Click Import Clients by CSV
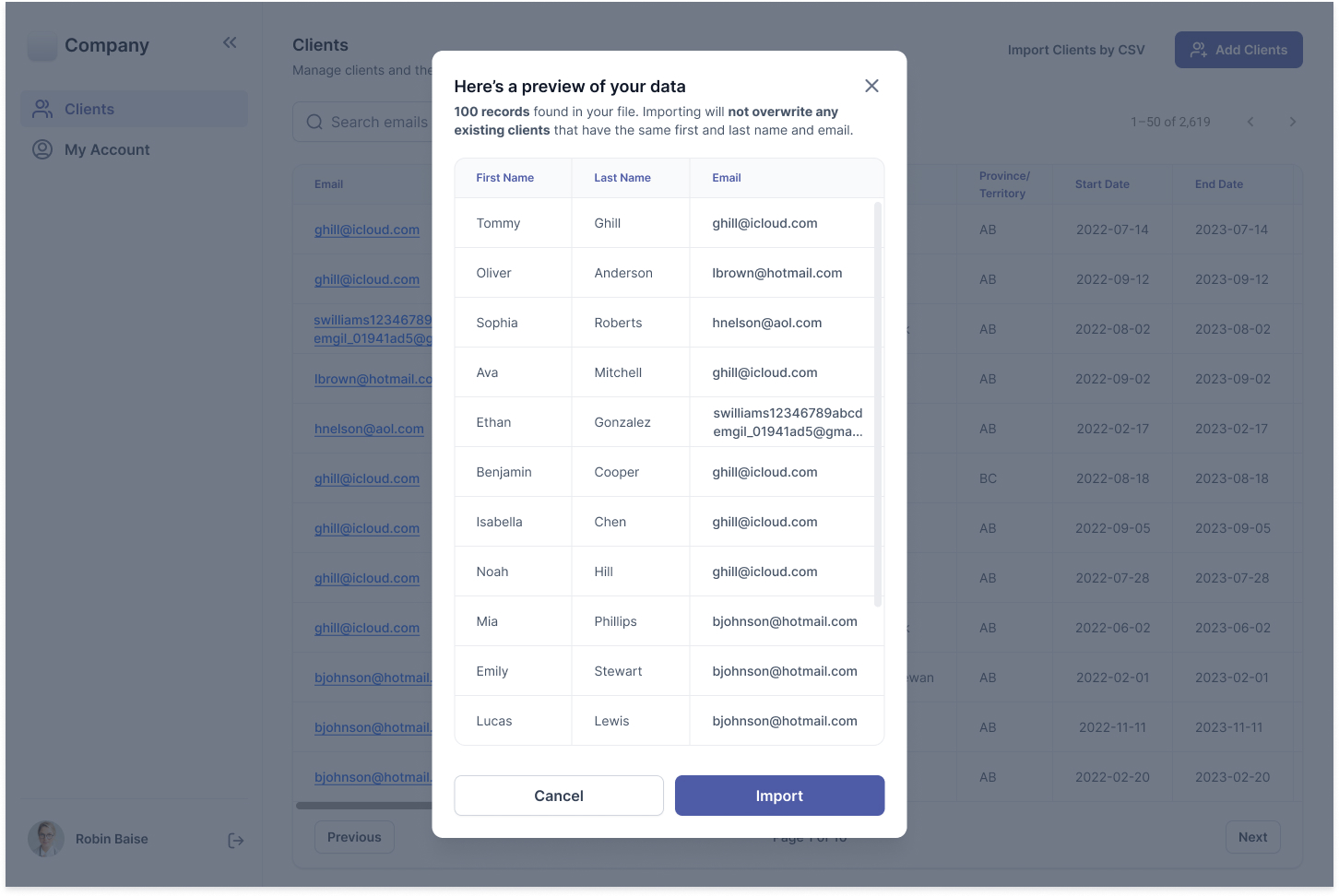The height and width of the screenshot is (896, 1339). pyautogui.click(x=1075, y=50)
